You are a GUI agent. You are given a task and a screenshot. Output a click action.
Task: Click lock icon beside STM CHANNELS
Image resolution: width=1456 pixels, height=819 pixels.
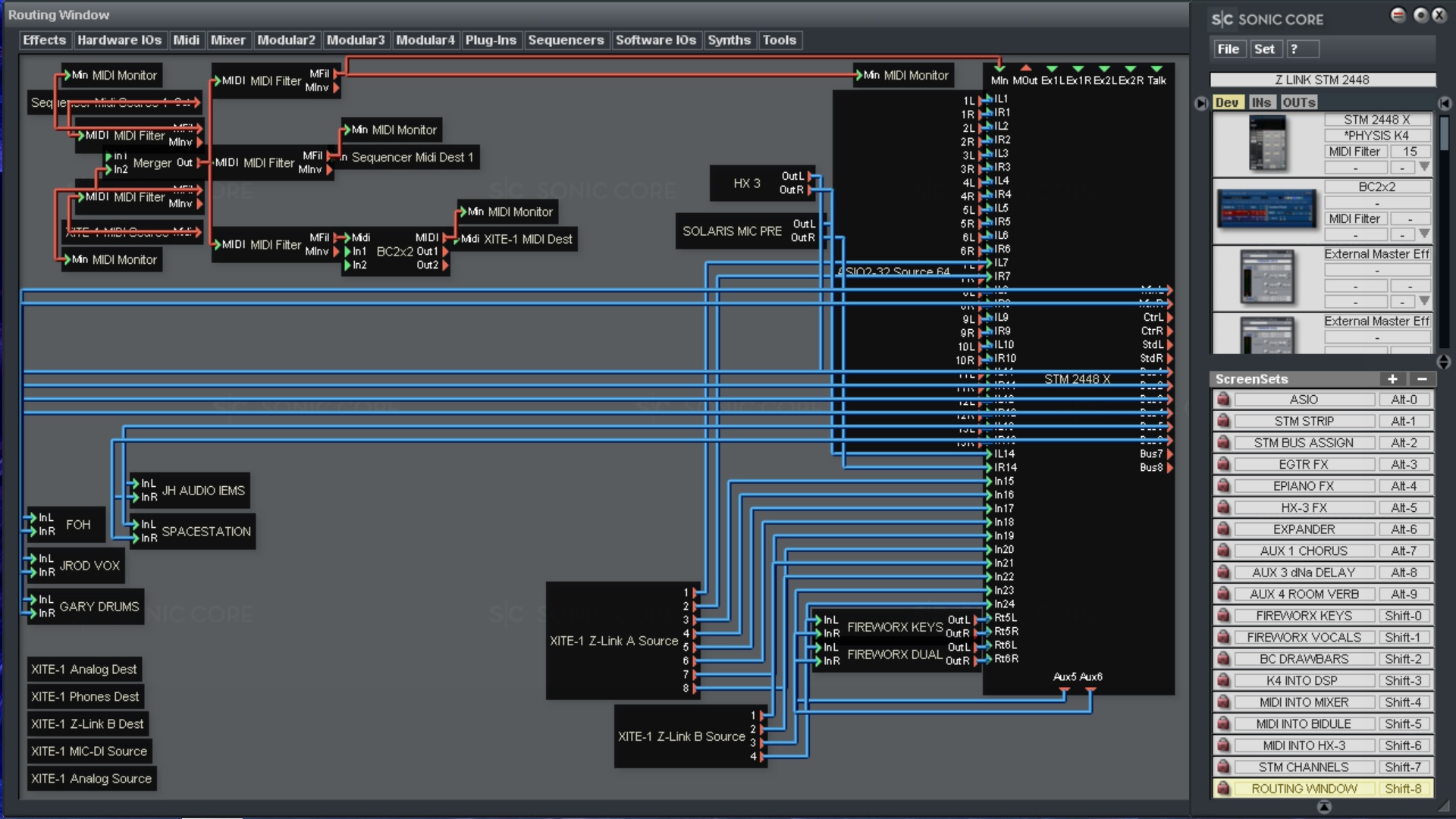point(1222,767)
